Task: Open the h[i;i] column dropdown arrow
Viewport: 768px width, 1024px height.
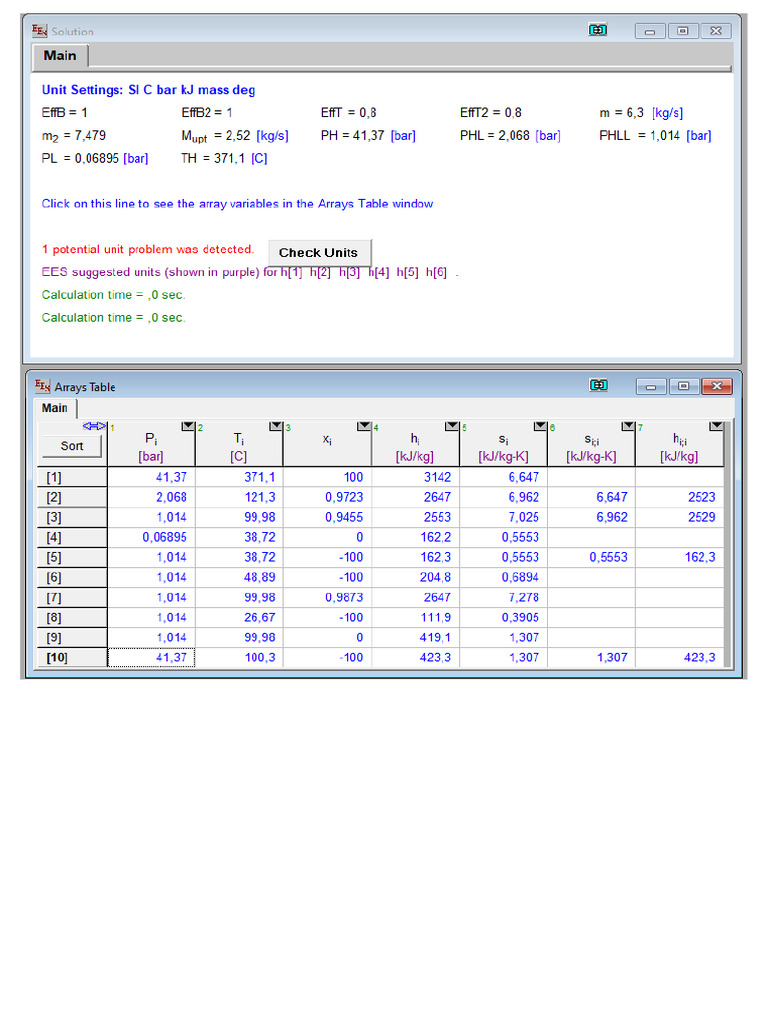Action: click(x=716, y=426)
